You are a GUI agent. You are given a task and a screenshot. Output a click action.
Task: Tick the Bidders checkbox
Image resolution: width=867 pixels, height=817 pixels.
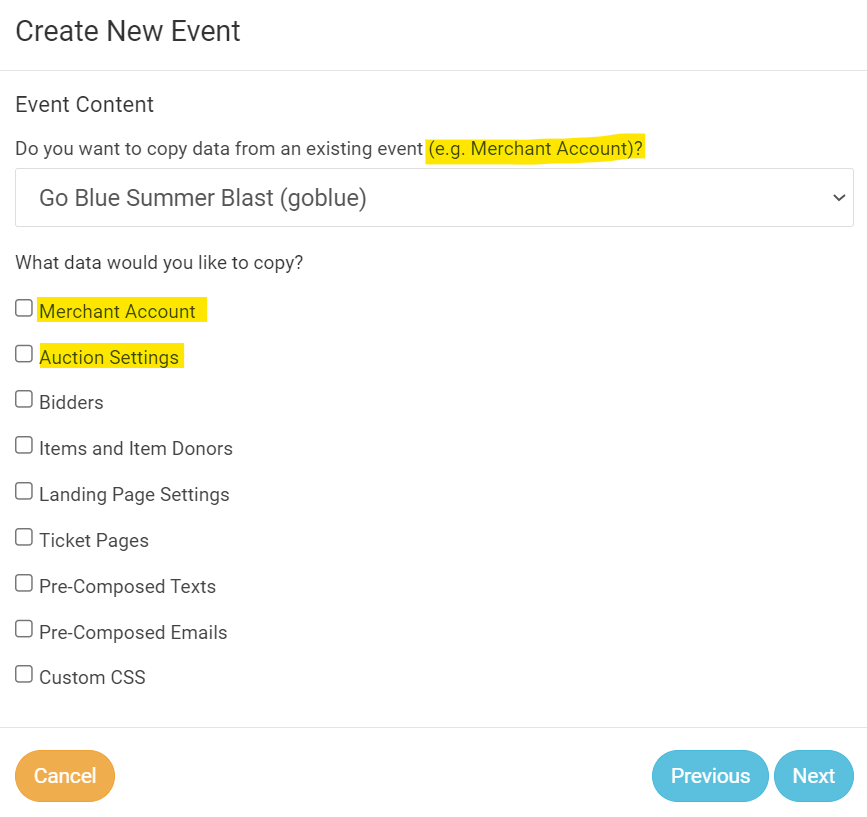(24, 400)
